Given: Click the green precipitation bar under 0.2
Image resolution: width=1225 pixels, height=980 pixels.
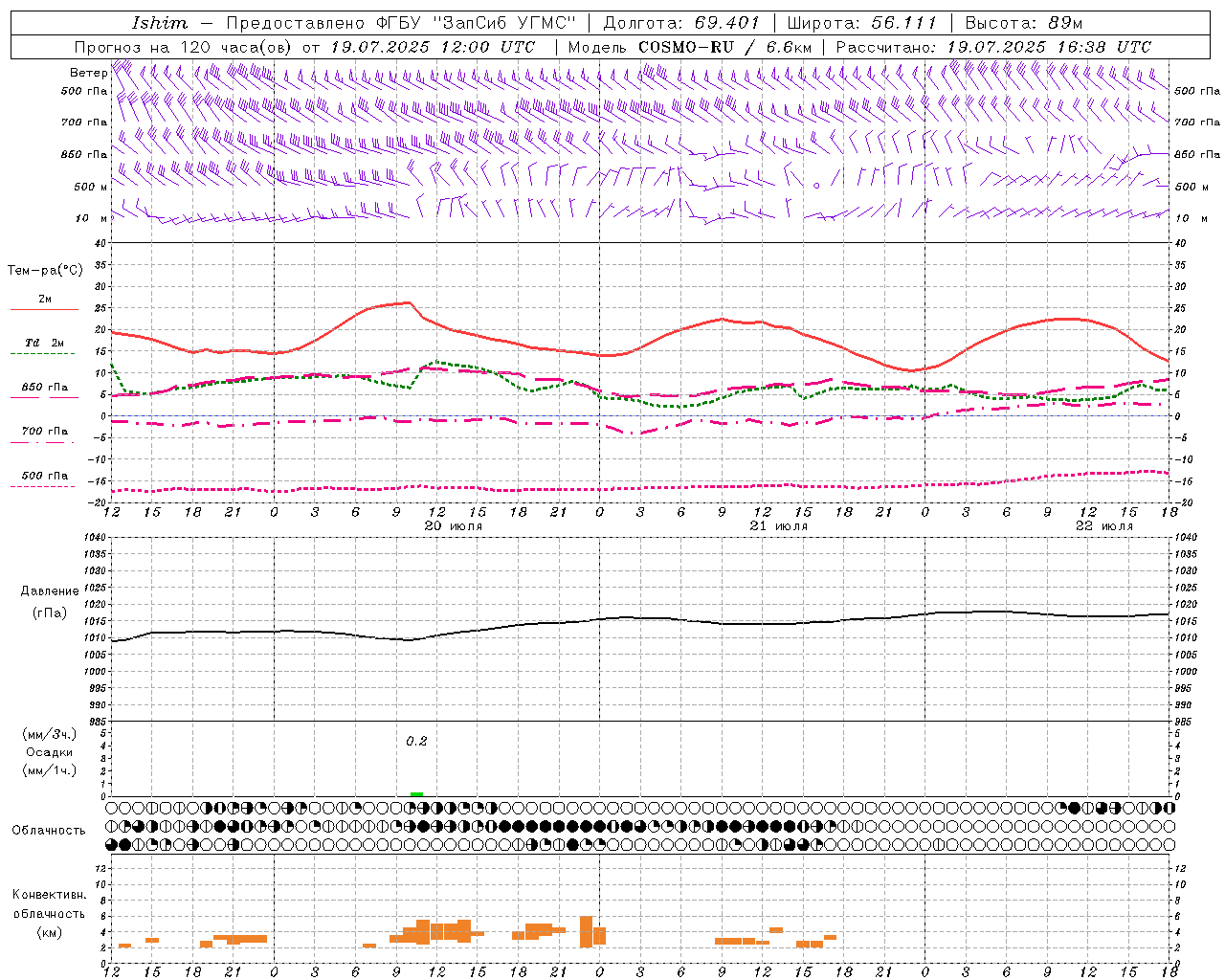Looking at the screenshot, I should coord(416,794).
